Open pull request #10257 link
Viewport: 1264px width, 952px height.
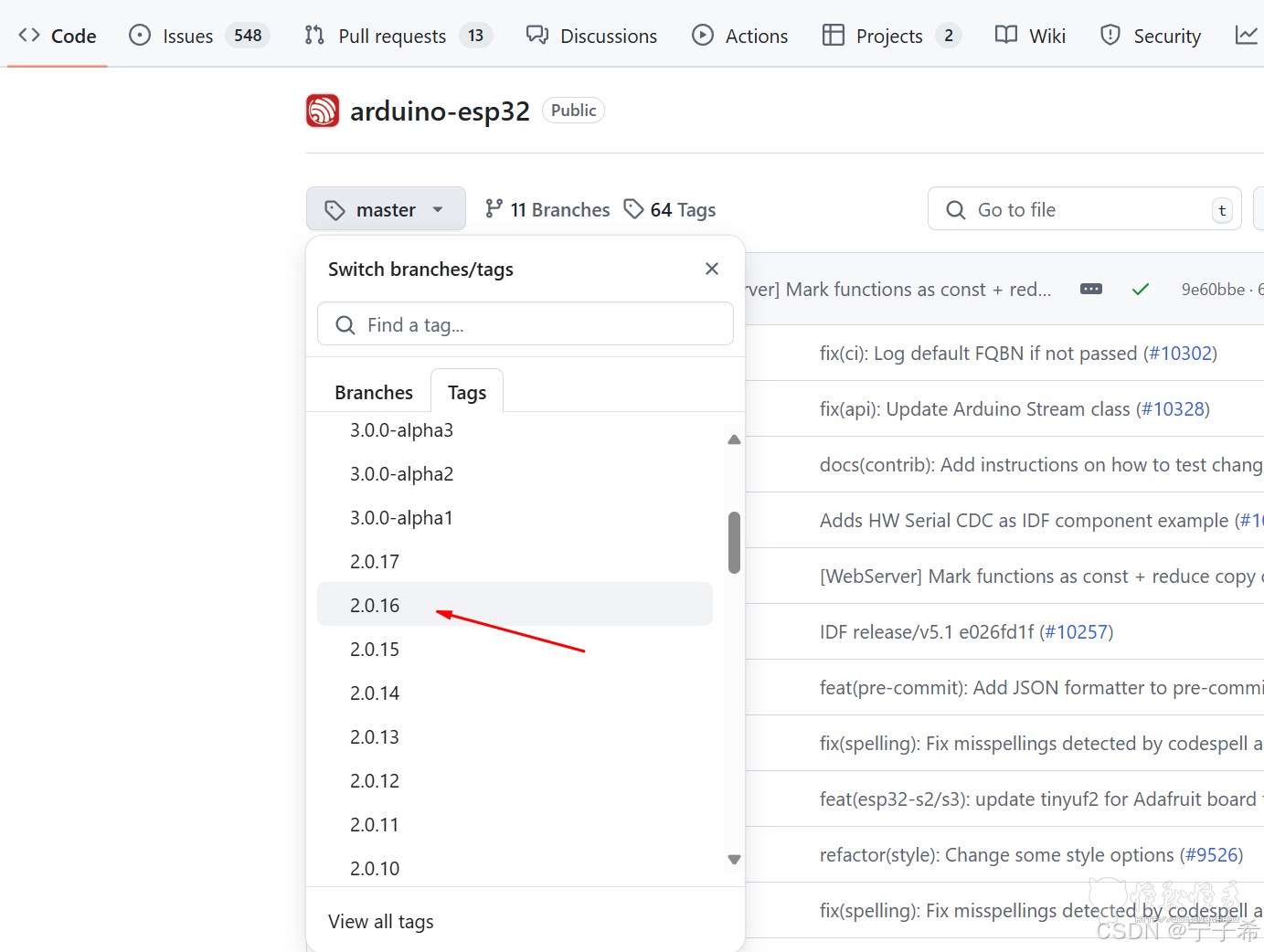[x=1077, y=632]
